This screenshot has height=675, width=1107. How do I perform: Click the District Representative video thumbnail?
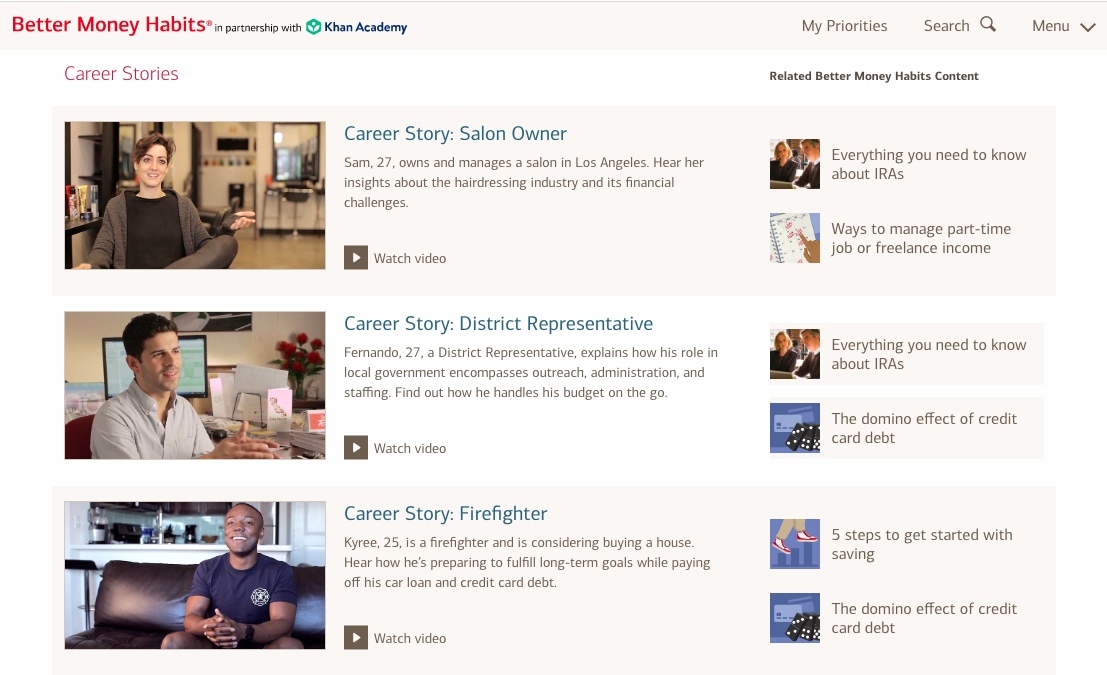click(195, 386)
